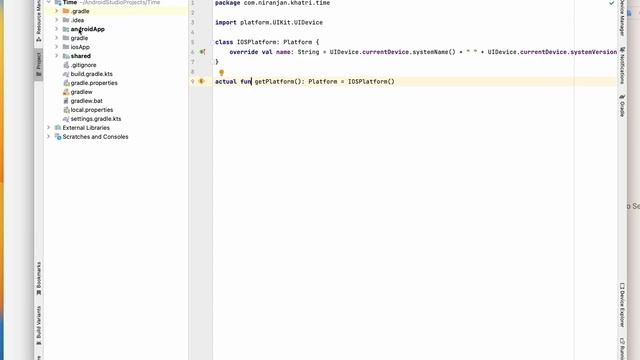Select the shared folder name
Screen dimensions: 640x360
tap(80, 56)
